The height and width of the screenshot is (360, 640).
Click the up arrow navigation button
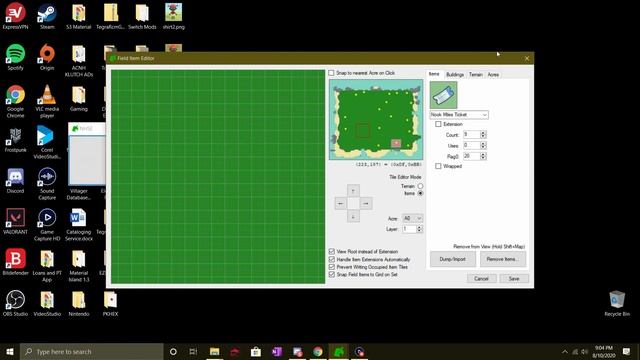click(x=353, y=191)
